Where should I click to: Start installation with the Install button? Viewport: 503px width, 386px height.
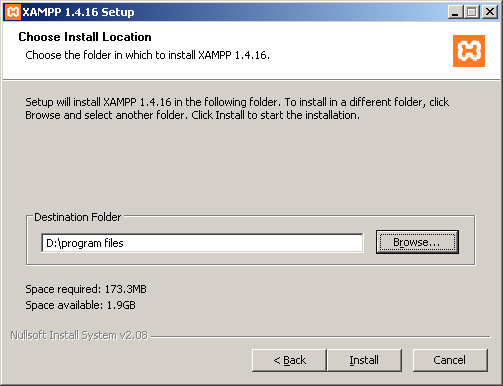tap(364, 360)
